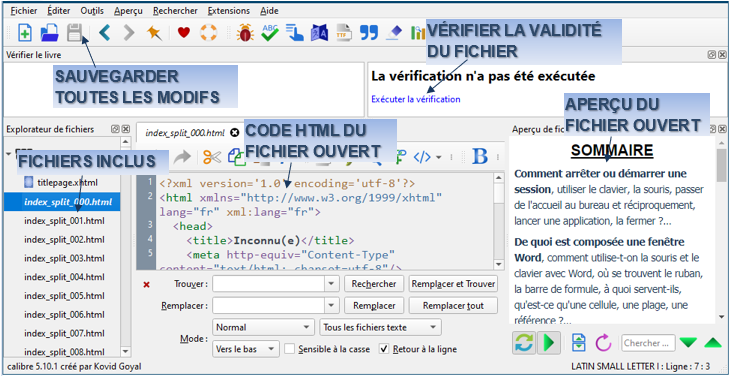Select titlepage.xhtml in the file explorer
This screenshot has width=732, height=376.
(67, 182)
